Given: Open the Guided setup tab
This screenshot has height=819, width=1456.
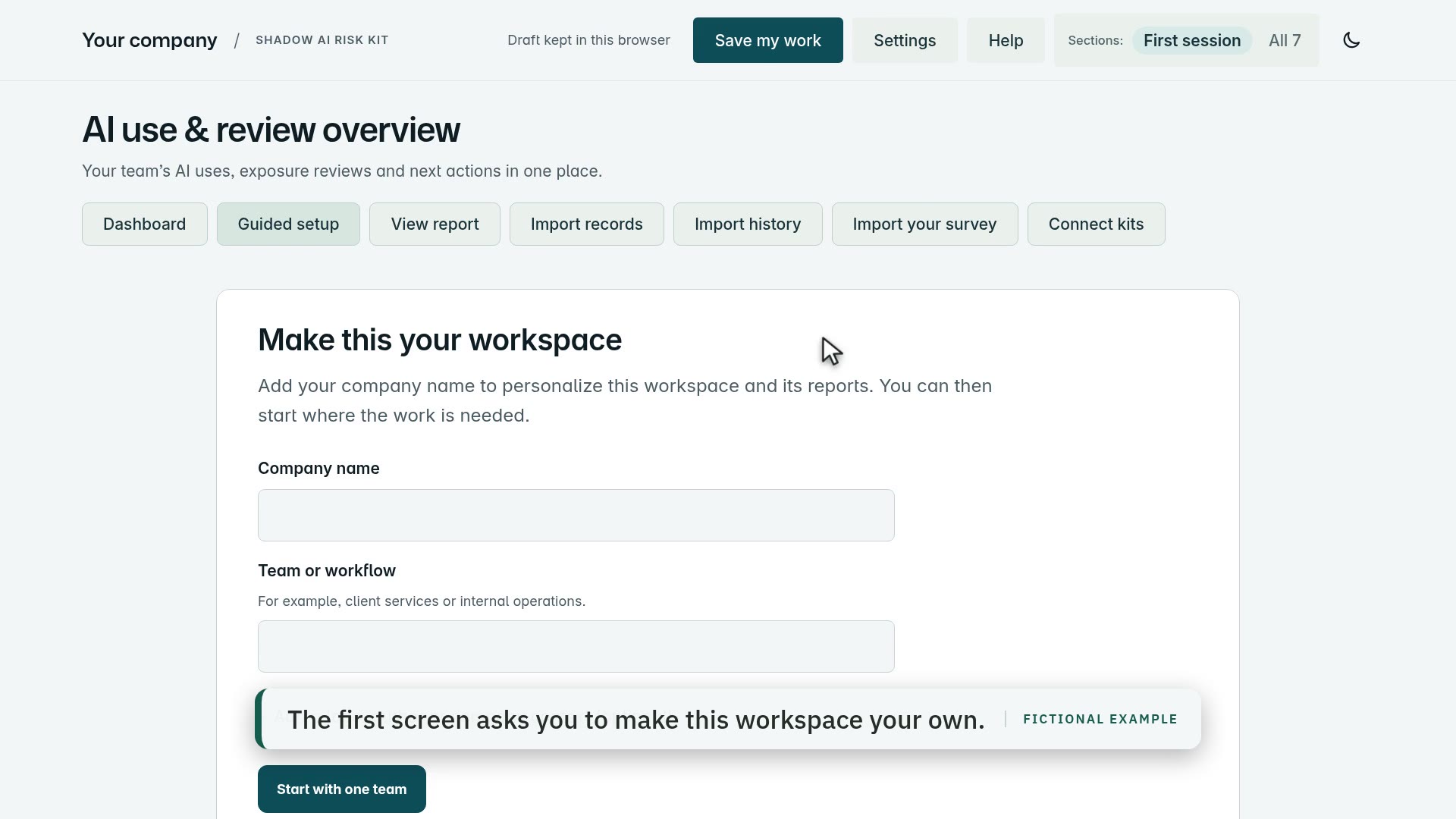Looking at the screenshot, I should [x=288, y=224].
